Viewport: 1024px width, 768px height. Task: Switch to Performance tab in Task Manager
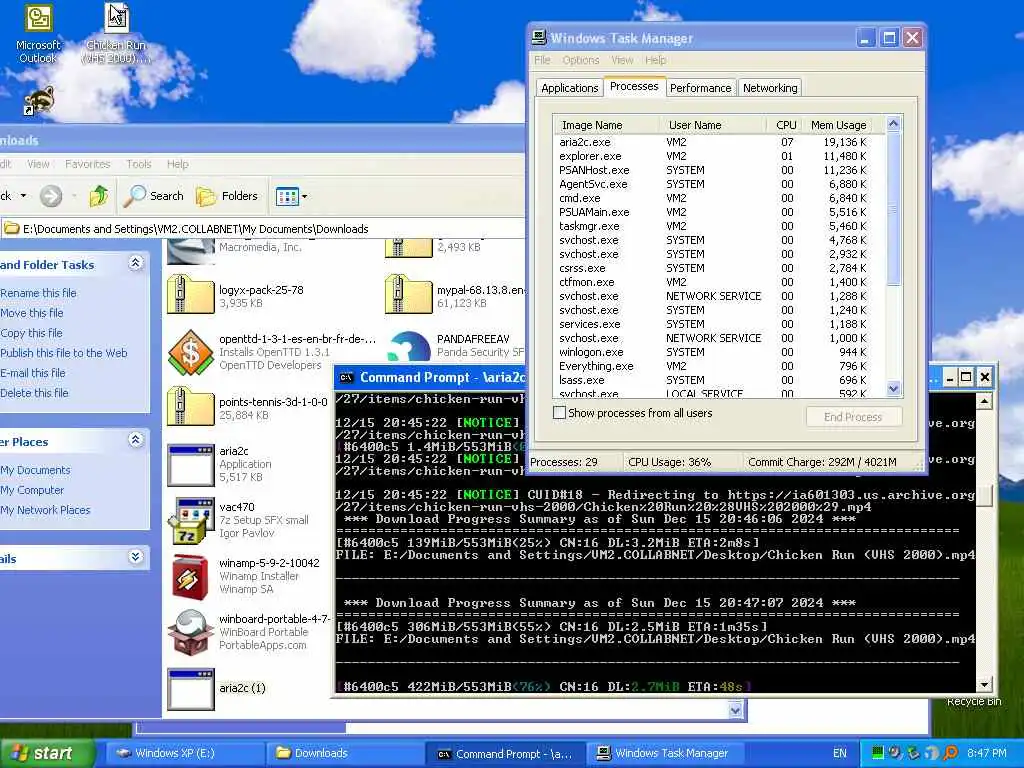click(700, 88)
